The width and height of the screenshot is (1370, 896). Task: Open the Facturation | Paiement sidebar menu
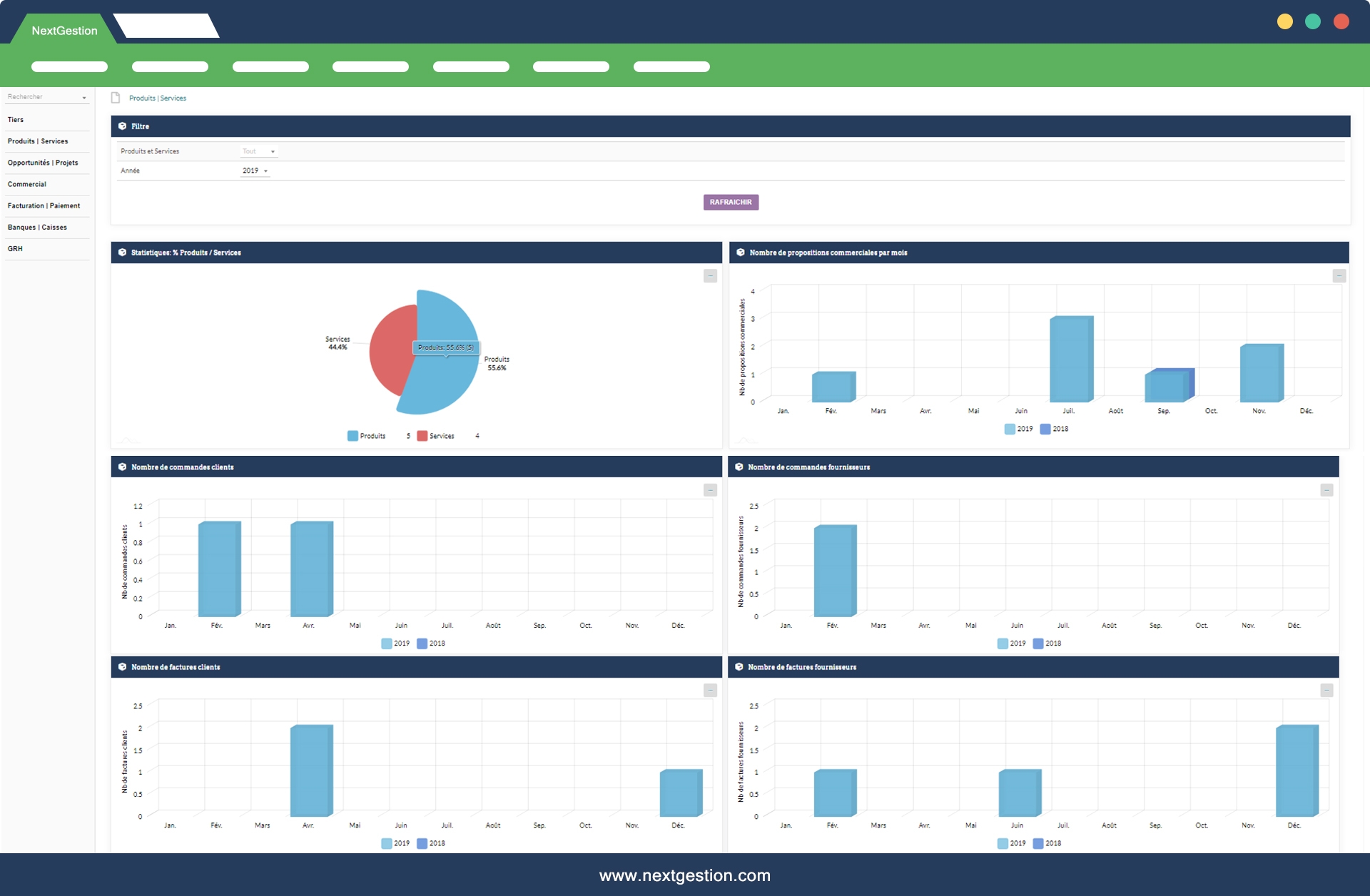coord(44,205)
